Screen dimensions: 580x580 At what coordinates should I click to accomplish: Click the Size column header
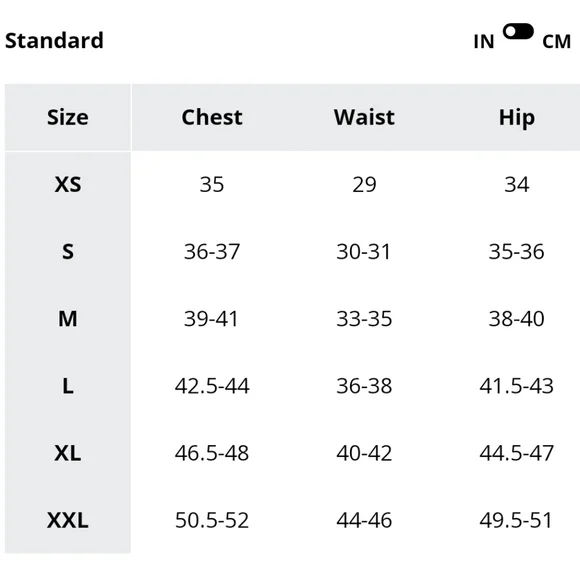click(x=68, y=118)
